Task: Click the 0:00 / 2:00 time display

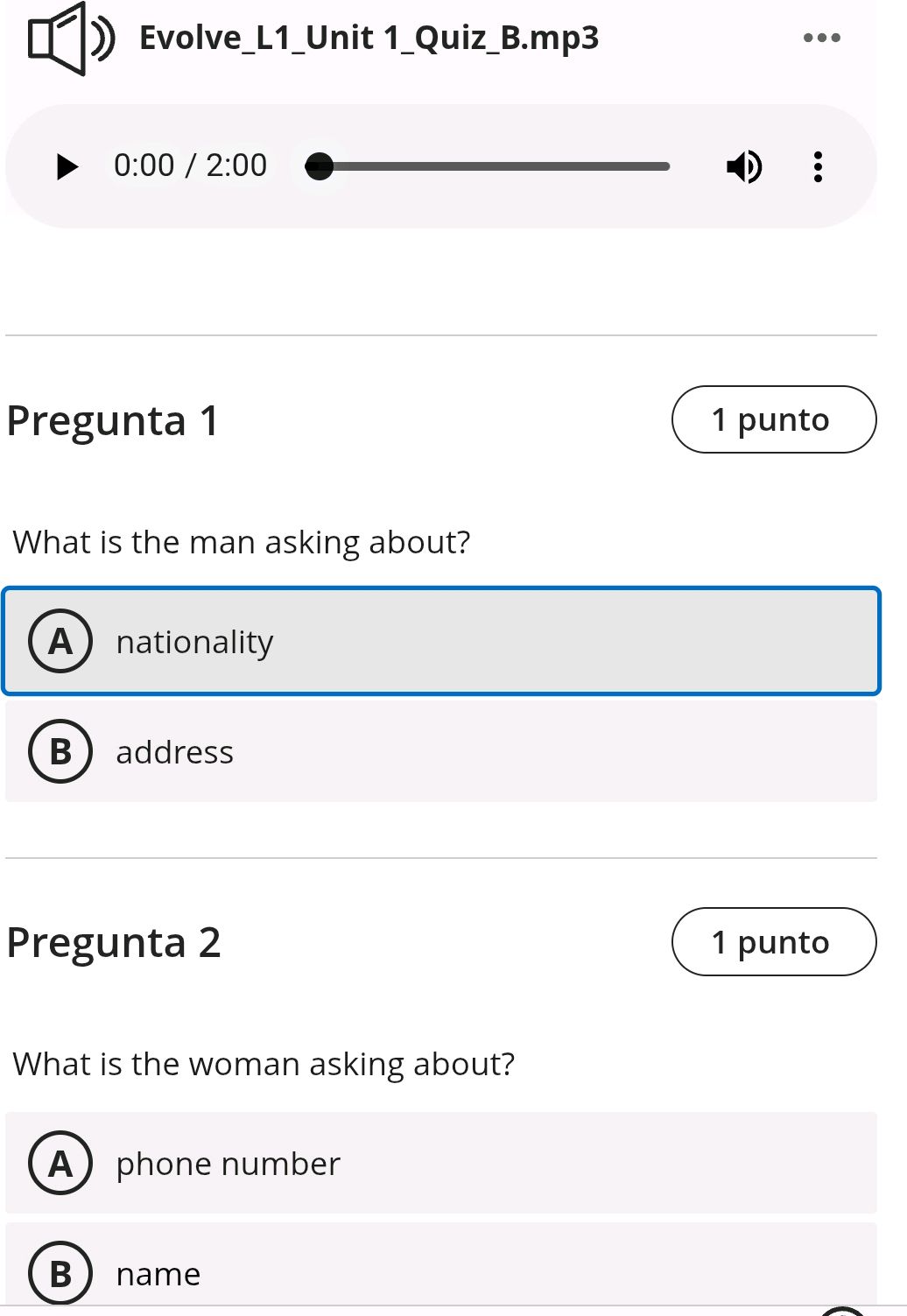Action: 189,165
